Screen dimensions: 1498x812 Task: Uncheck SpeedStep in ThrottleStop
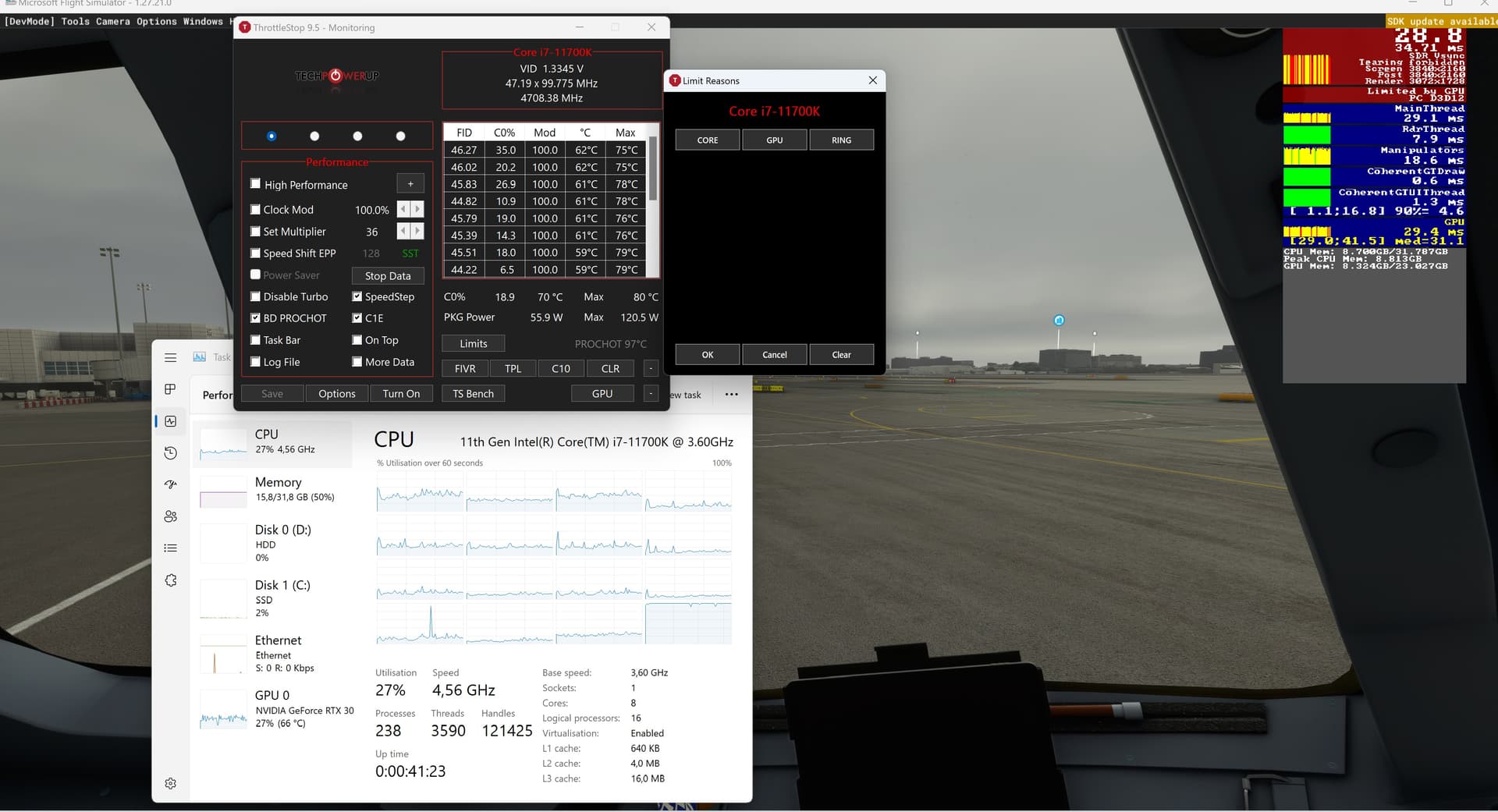pyautogui.click(x=357, y=296)
